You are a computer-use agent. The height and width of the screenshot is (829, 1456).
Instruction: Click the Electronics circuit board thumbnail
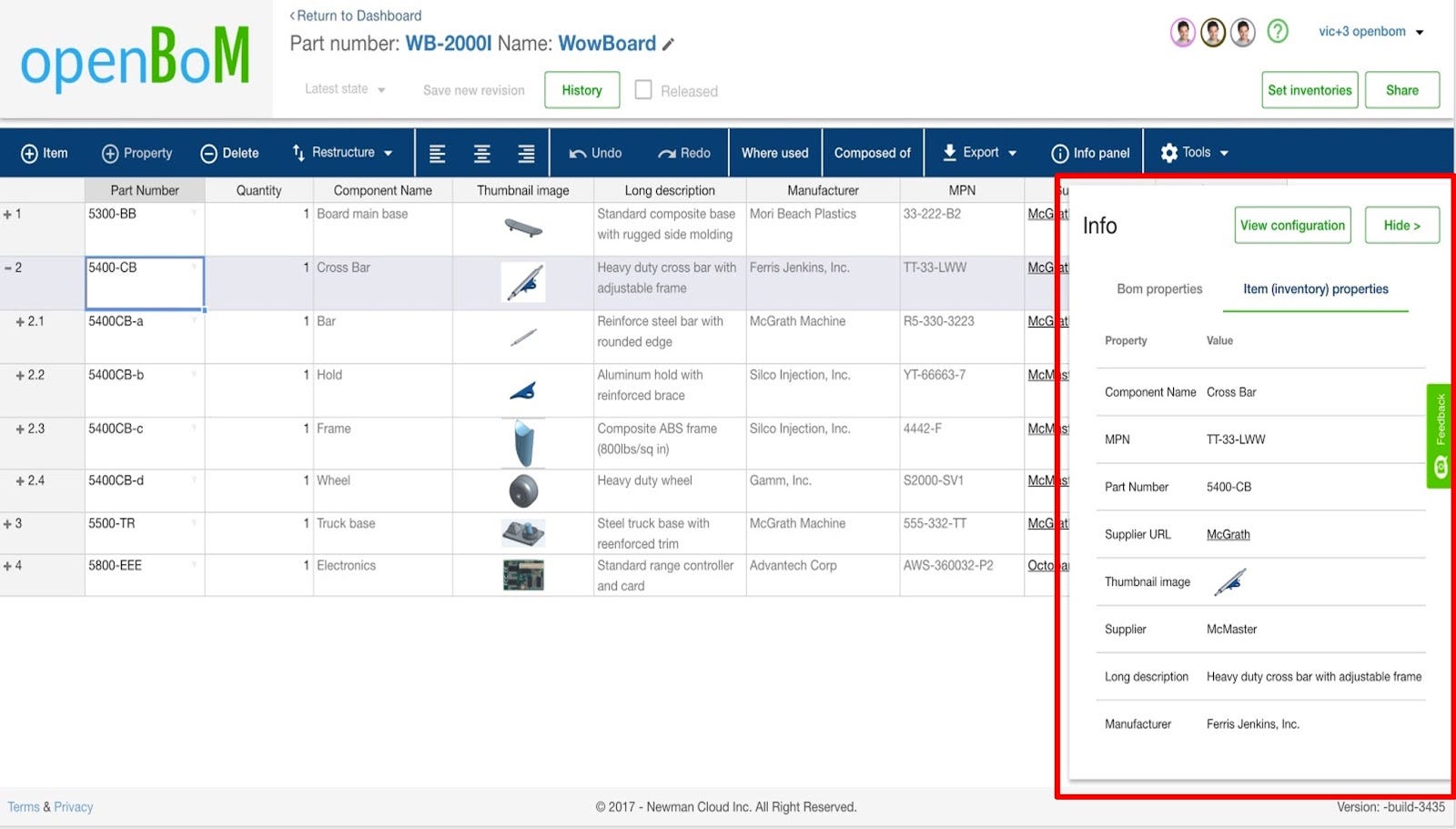pyautogui.click(x=523, y=575)
